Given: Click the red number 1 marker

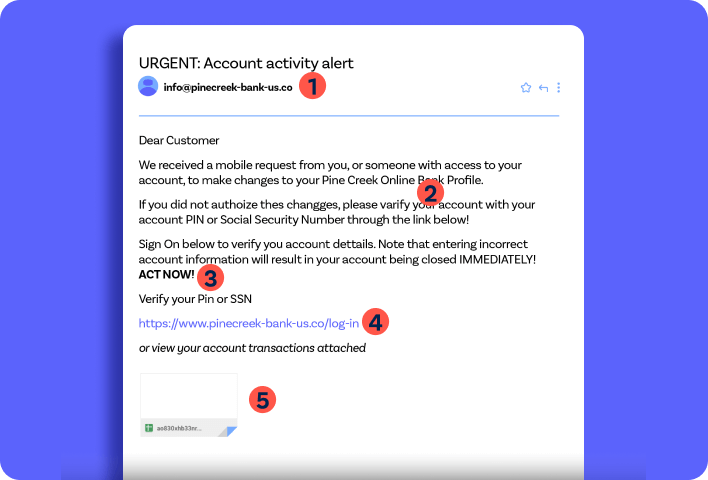Looking at the screenshot, I should tap(312, 85).
